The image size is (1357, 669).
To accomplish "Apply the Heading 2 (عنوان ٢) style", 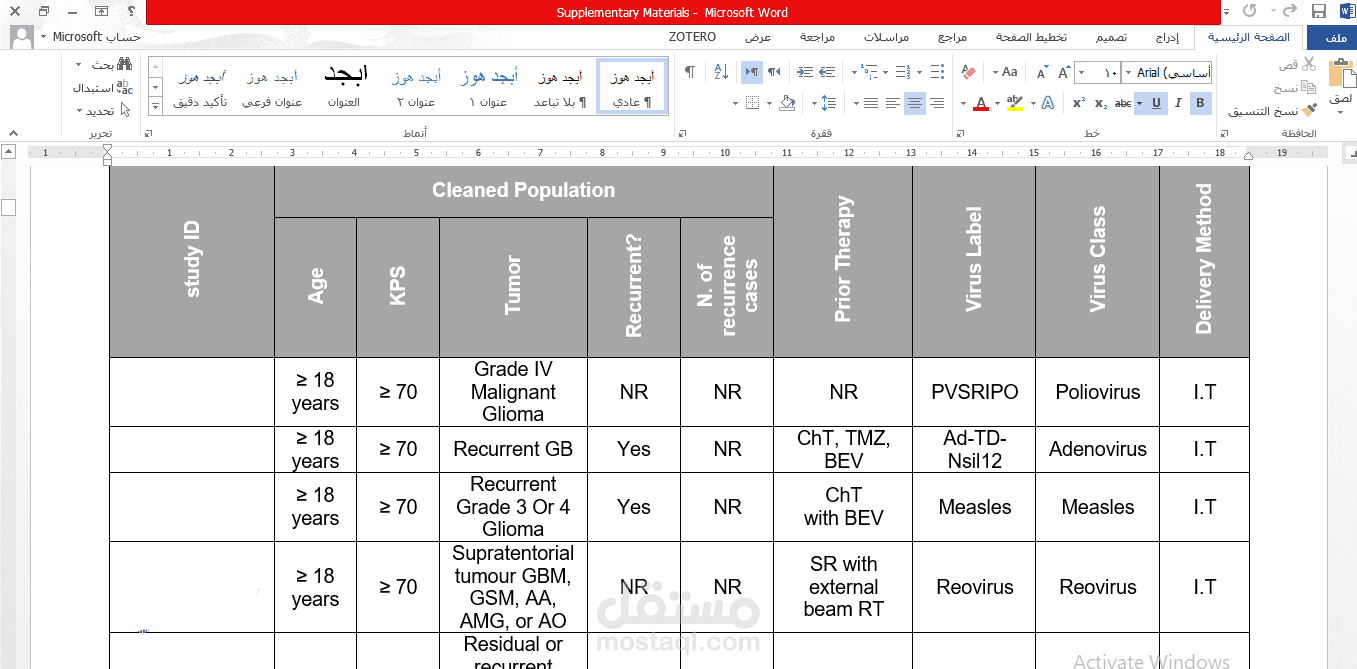I will [x=416, y=87].
